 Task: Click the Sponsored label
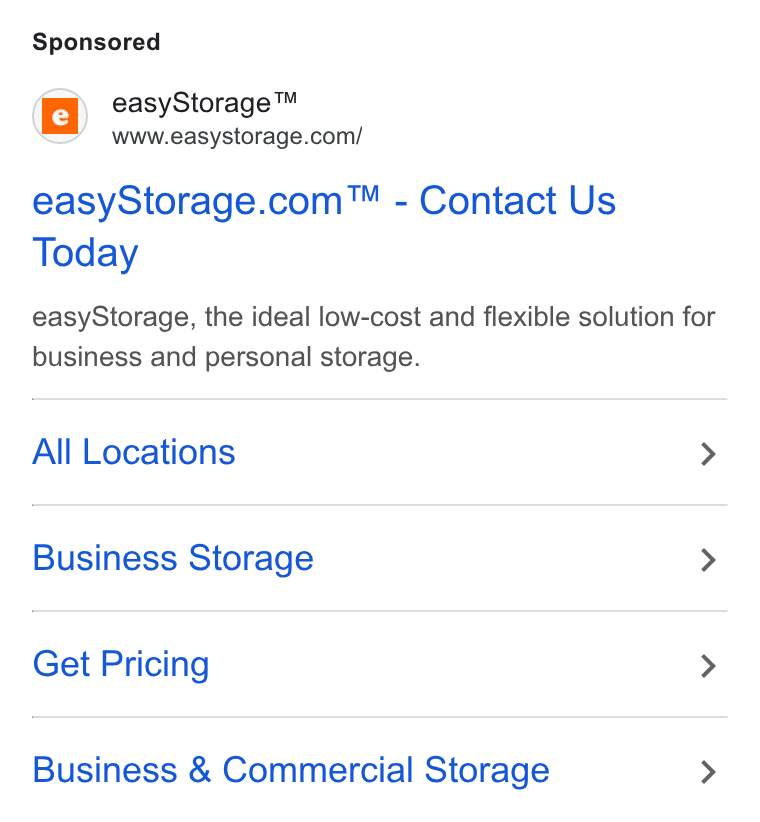pos(96,42)
